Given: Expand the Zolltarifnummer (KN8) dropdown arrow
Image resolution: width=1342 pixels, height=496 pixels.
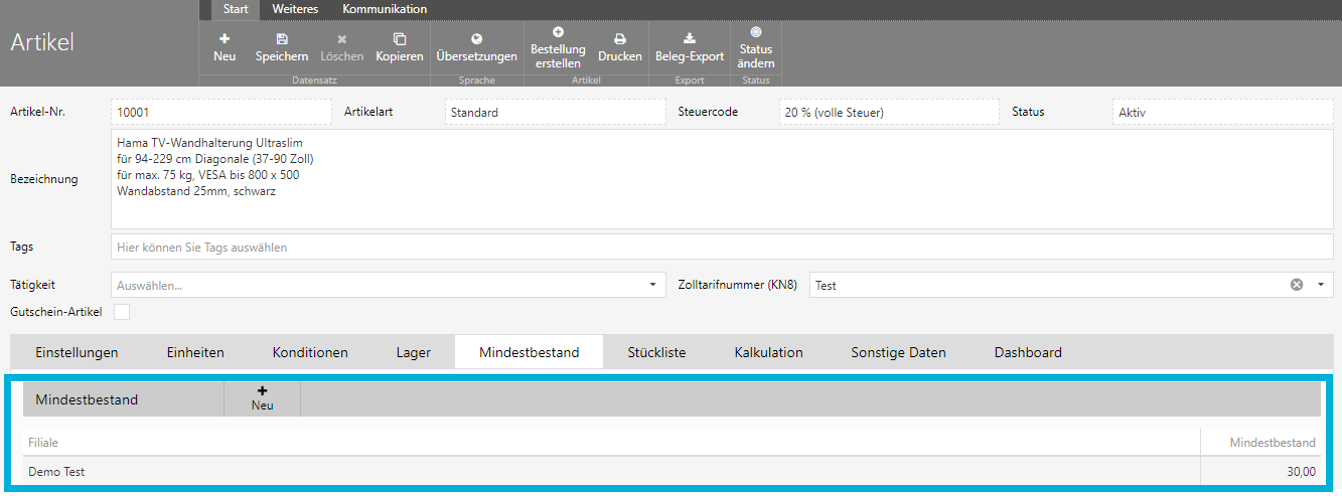Looking at the screenshot, I should [1320, 285].
